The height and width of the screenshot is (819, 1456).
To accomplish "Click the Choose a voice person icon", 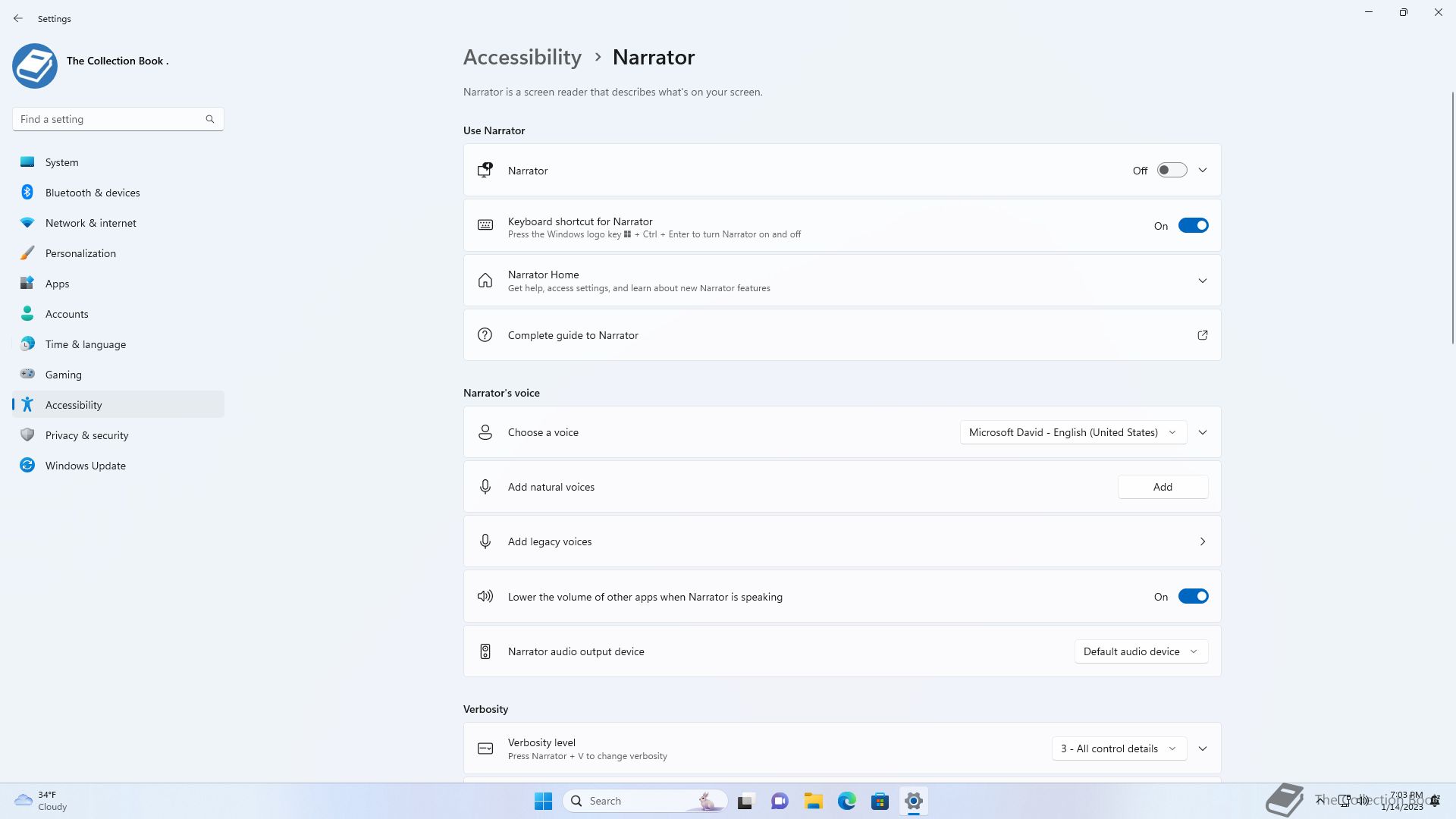I will (485, 432).
